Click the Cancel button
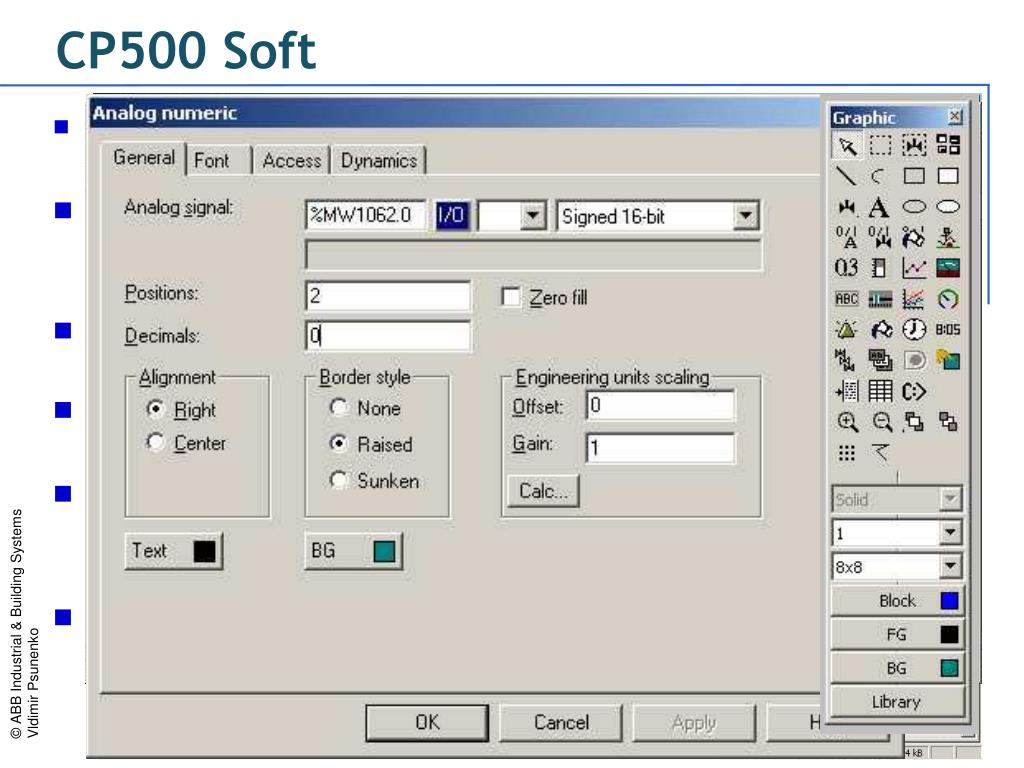This screenshot has width=1024, height=768. click(561, 722)
